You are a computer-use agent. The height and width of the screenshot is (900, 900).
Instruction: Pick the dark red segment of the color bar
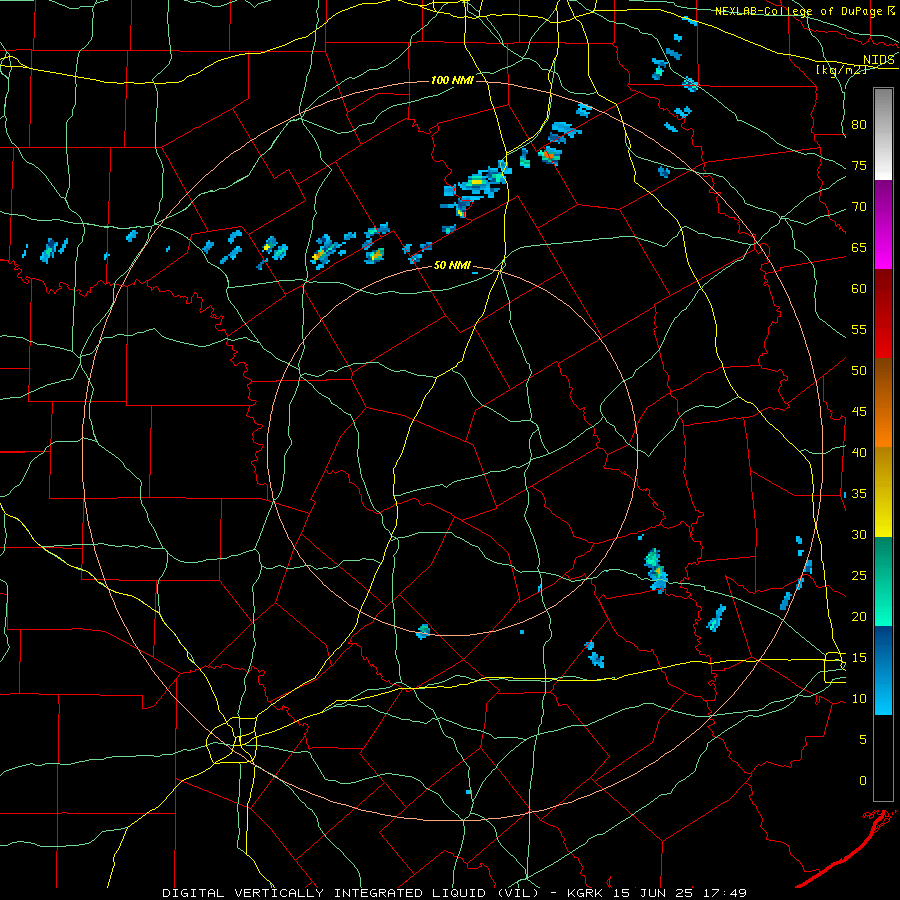[883, 315]
